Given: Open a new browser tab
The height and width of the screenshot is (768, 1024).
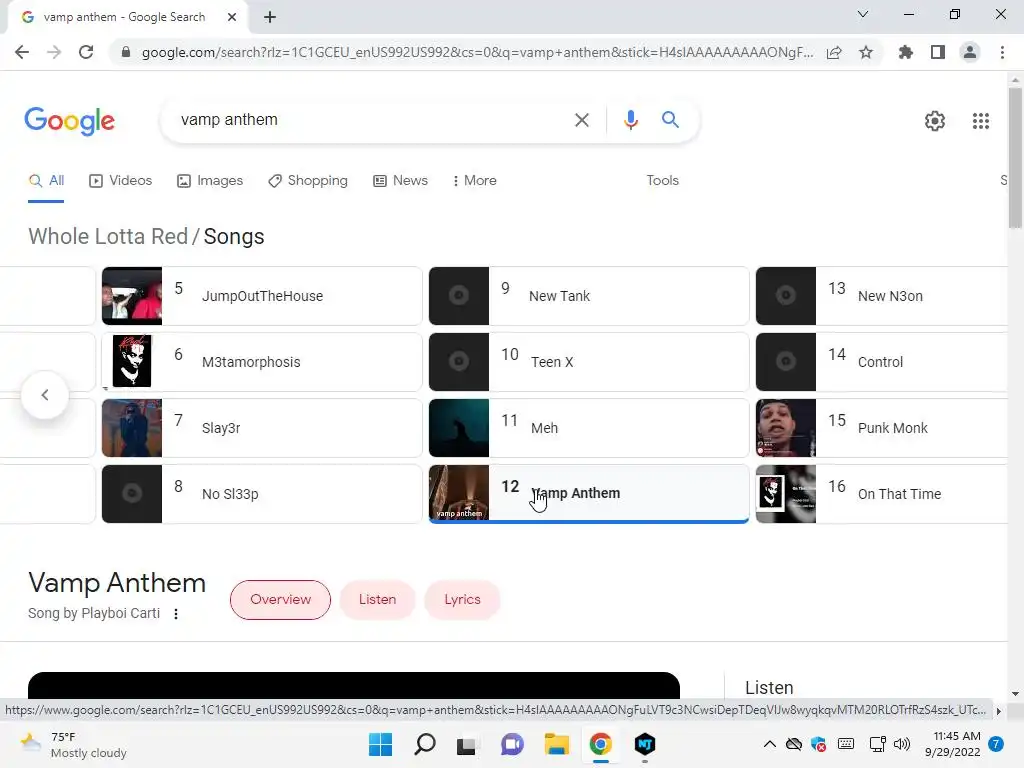Looking at the screenshot, I should 270,17.
